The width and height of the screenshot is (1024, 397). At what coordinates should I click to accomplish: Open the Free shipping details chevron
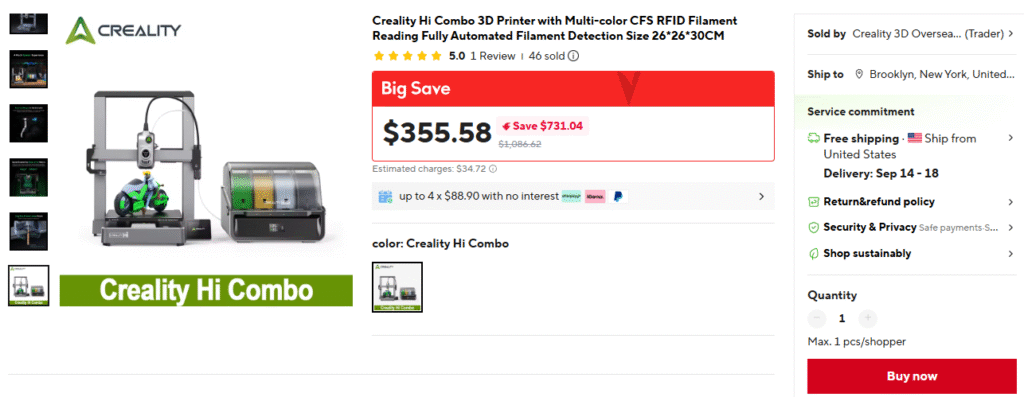pyautogui.click(x=1011, y=138)
